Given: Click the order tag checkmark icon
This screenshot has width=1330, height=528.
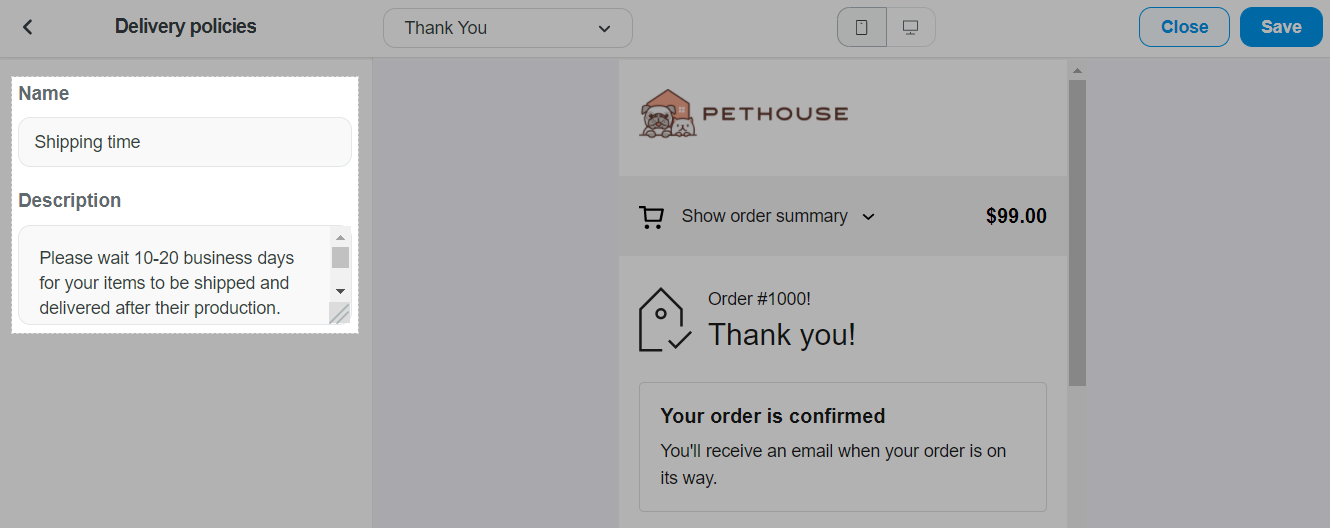Looking at the screenshot, I should (663, 320).
